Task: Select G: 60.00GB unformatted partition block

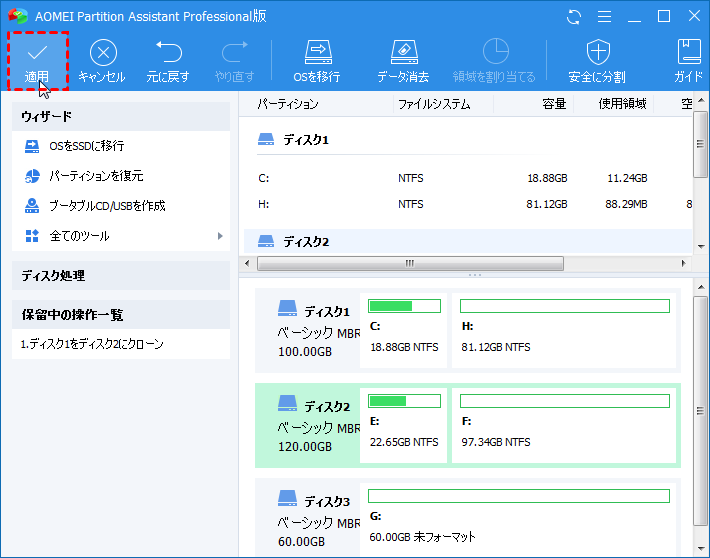Action: pos(518,520)
